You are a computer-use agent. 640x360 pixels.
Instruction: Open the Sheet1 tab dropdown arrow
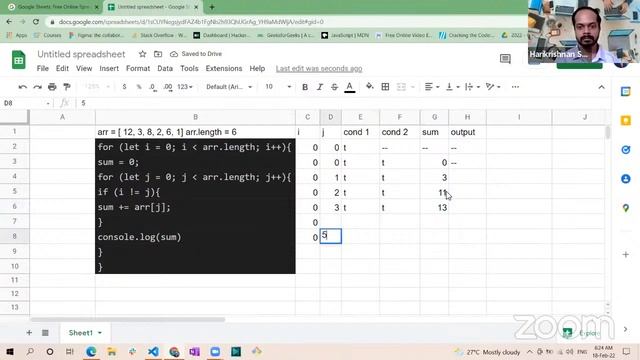coord(100,333)
